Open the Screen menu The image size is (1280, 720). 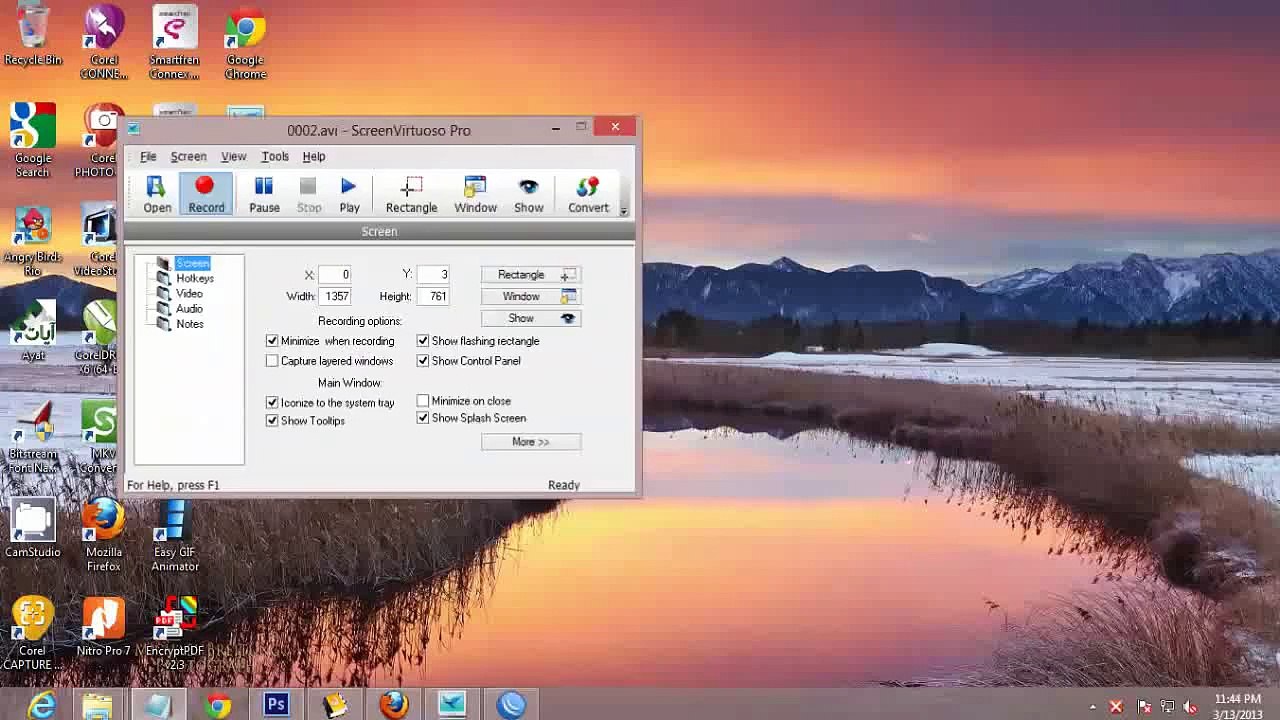click(188, 157)
